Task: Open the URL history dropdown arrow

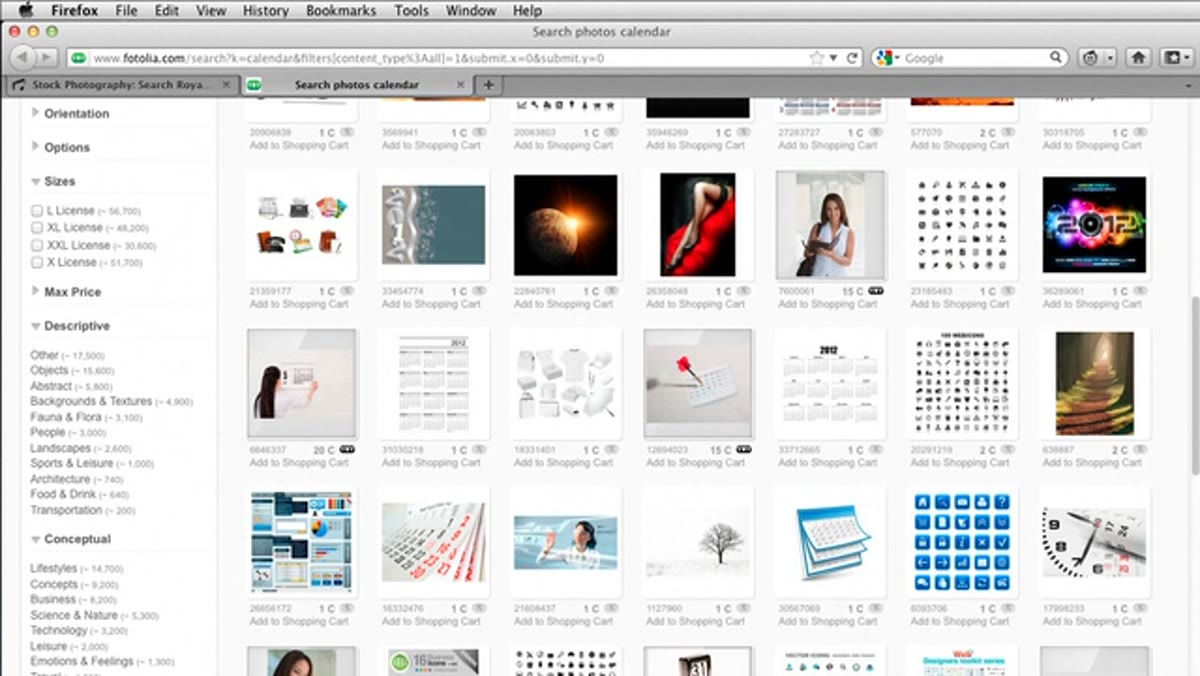Action: click(x=833, y=58)
